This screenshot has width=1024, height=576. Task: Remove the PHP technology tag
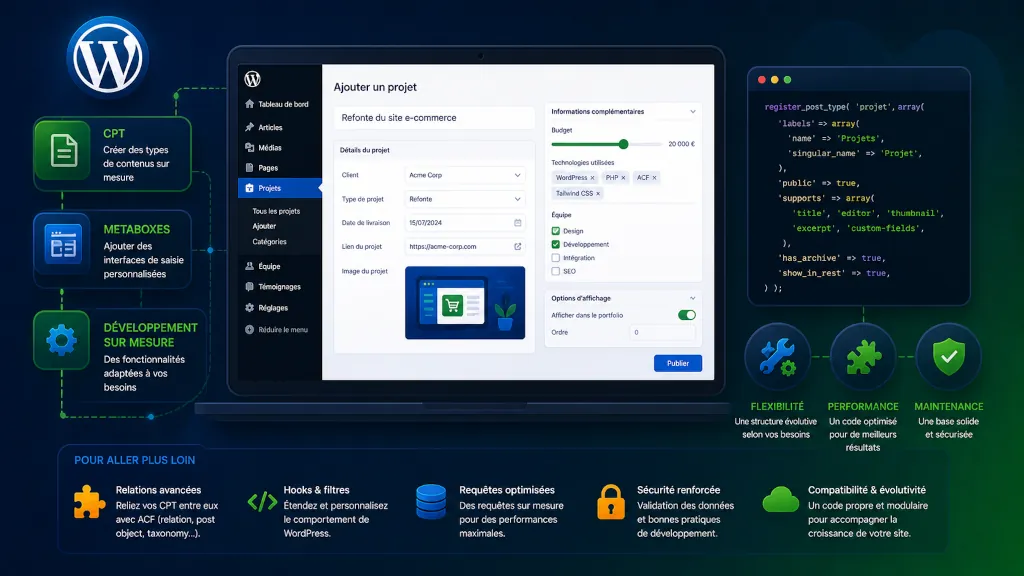(623, 178)
